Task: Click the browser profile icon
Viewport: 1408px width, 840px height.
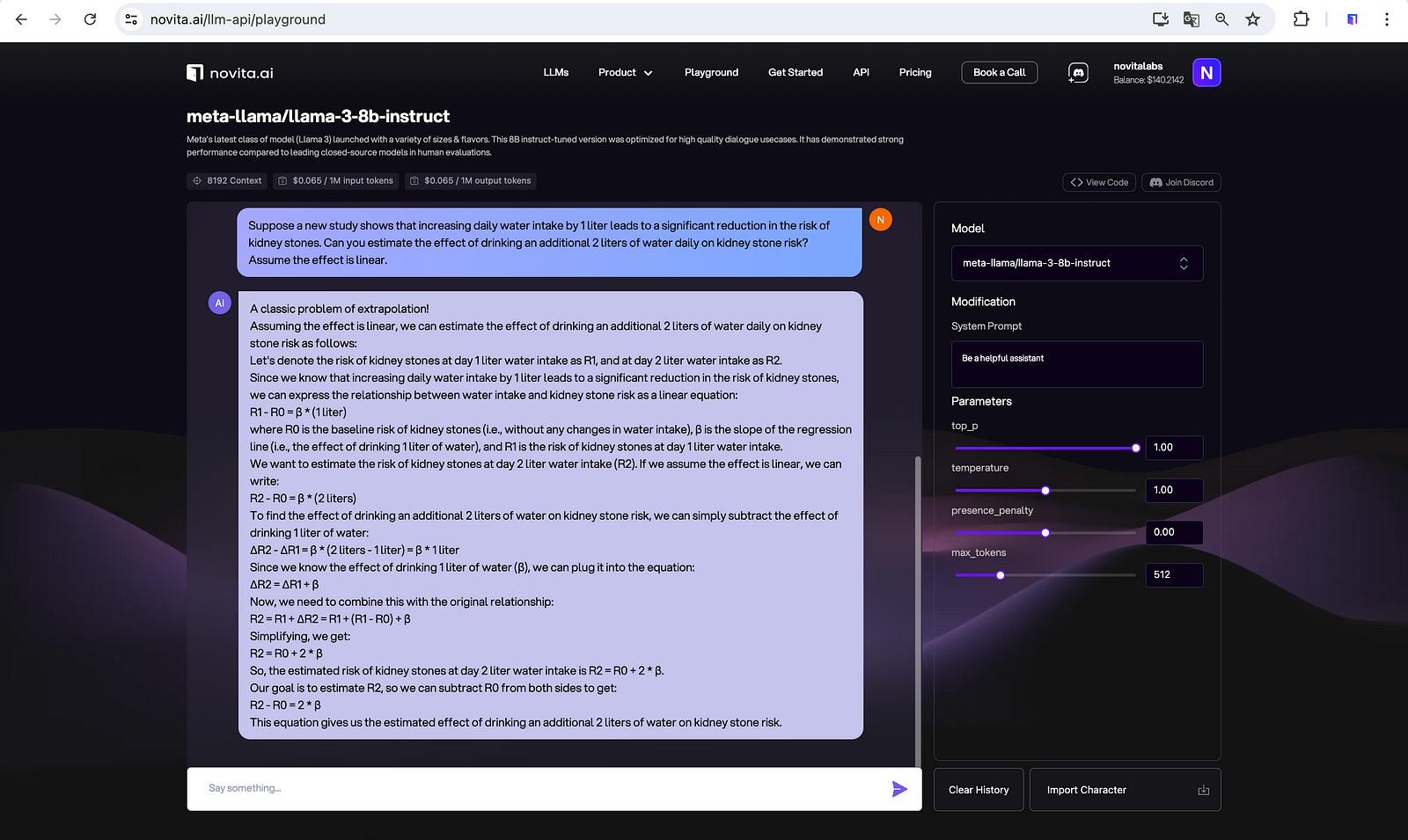Action: tap(1353, 19)
